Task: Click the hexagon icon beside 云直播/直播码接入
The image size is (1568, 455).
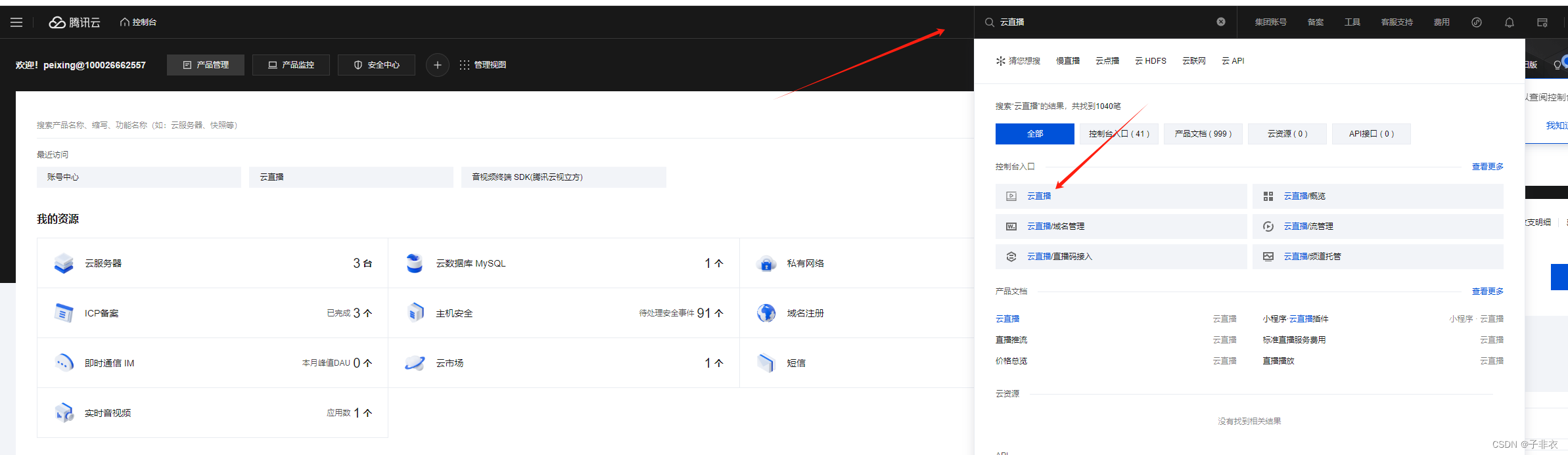Action: (x=1011, y=257)
